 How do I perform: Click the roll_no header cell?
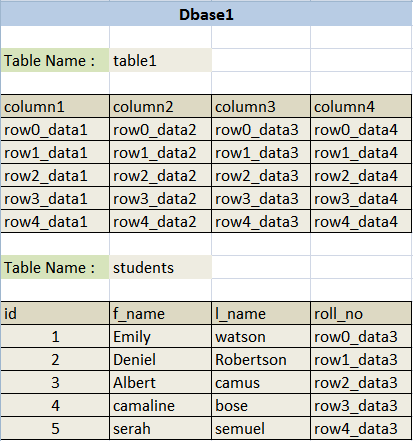tap(361, 313)
